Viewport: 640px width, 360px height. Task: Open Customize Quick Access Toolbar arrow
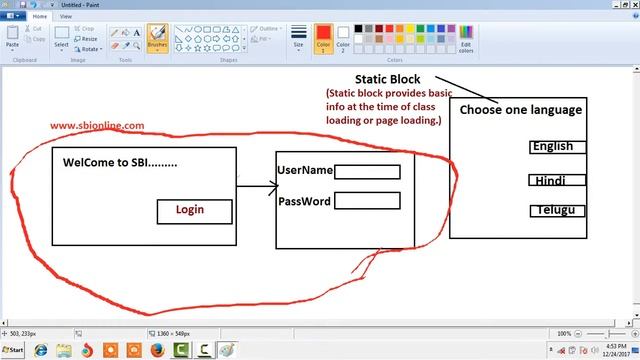click(x=52, y=5)
